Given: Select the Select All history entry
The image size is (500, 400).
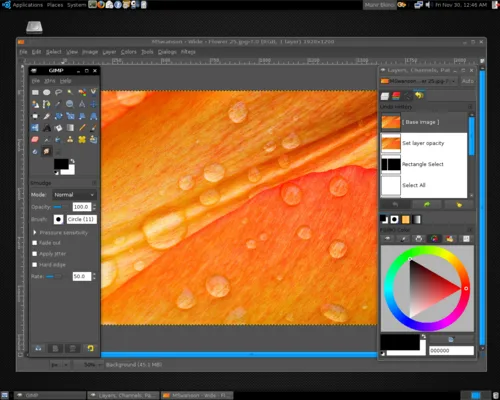Looking at the screenshot, I should tap(423, 185).
